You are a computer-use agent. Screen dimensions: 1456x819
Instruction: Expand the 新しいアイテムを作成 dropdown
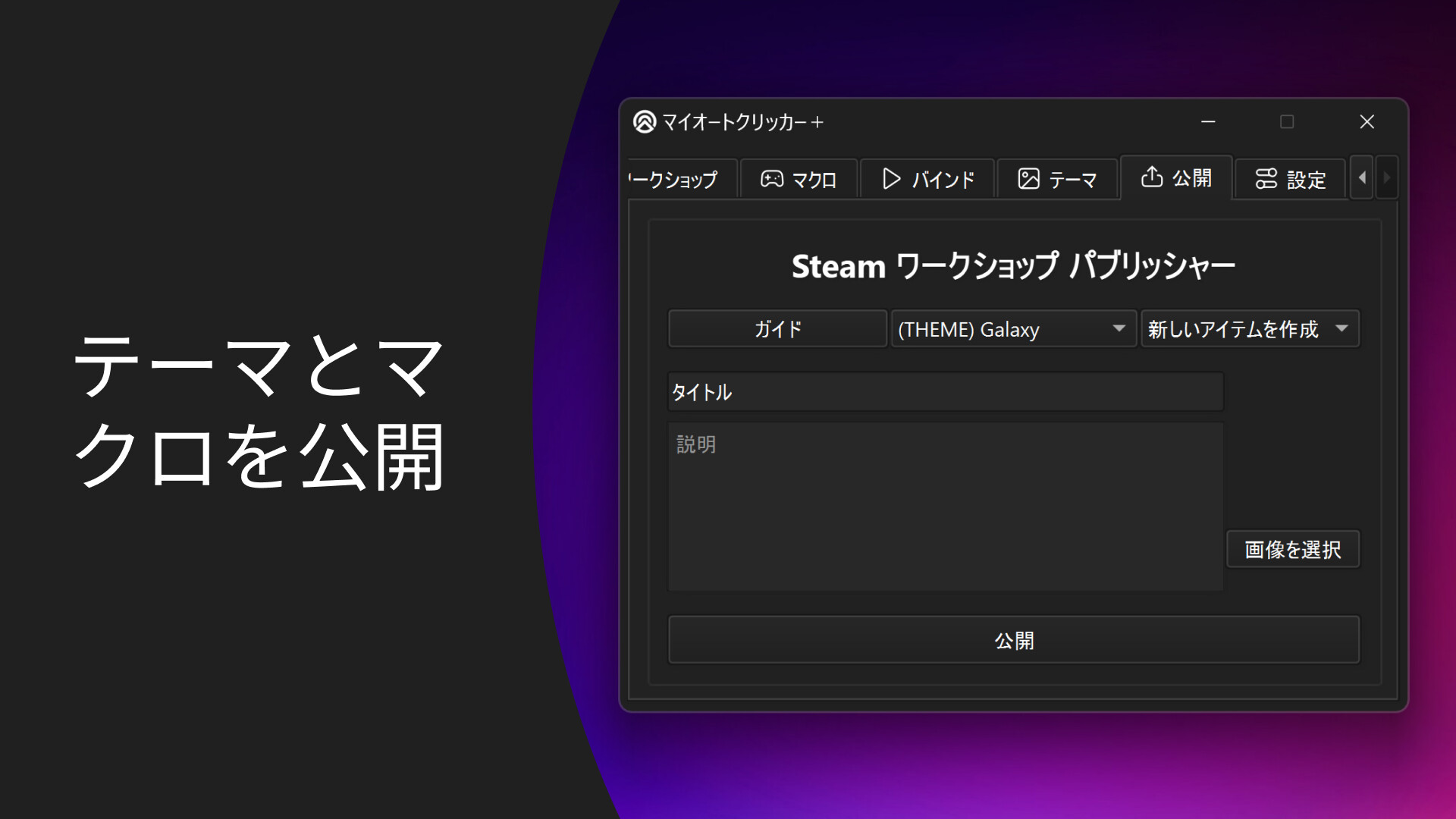[1250, 329]
